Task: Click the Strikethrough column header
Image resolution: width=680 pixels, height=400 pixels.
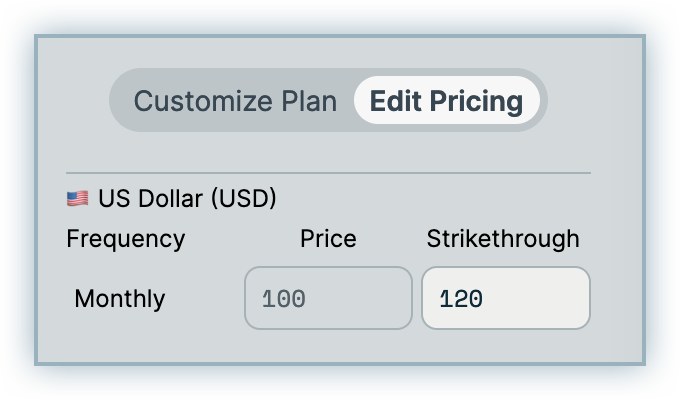Action: coord(503,239)
